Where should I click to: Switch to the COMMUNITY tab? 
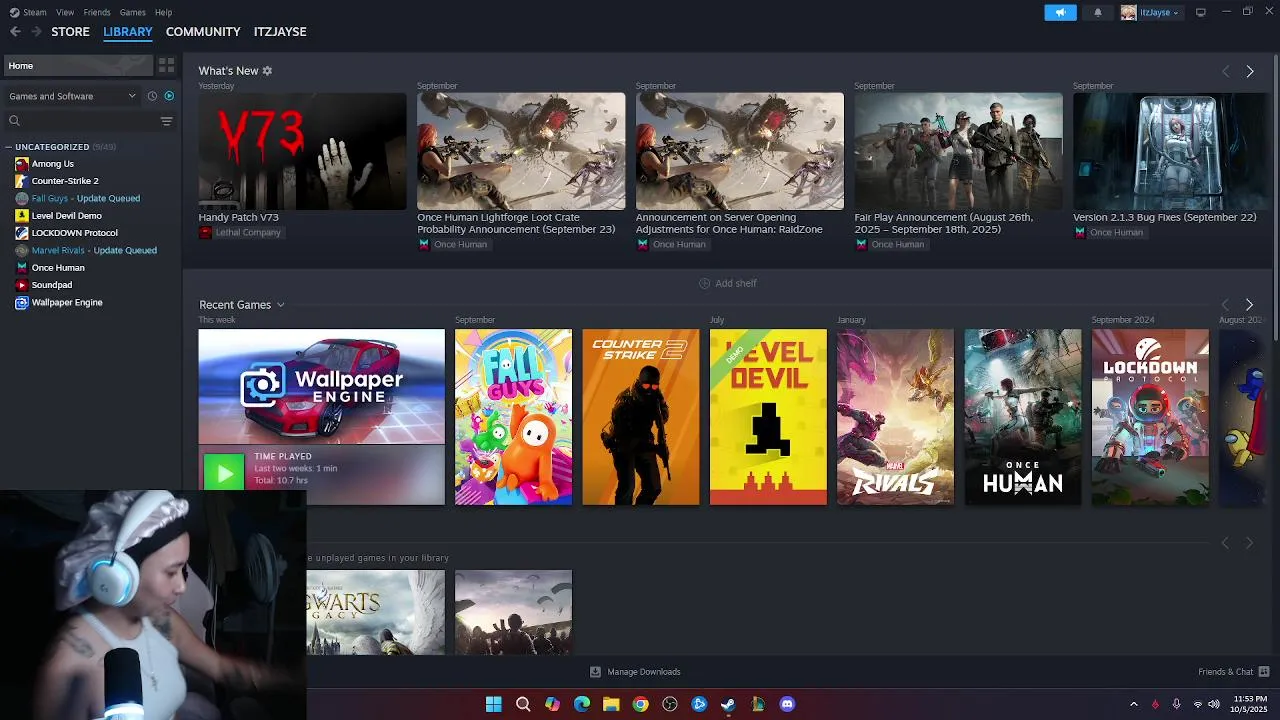tap(203, 32)
